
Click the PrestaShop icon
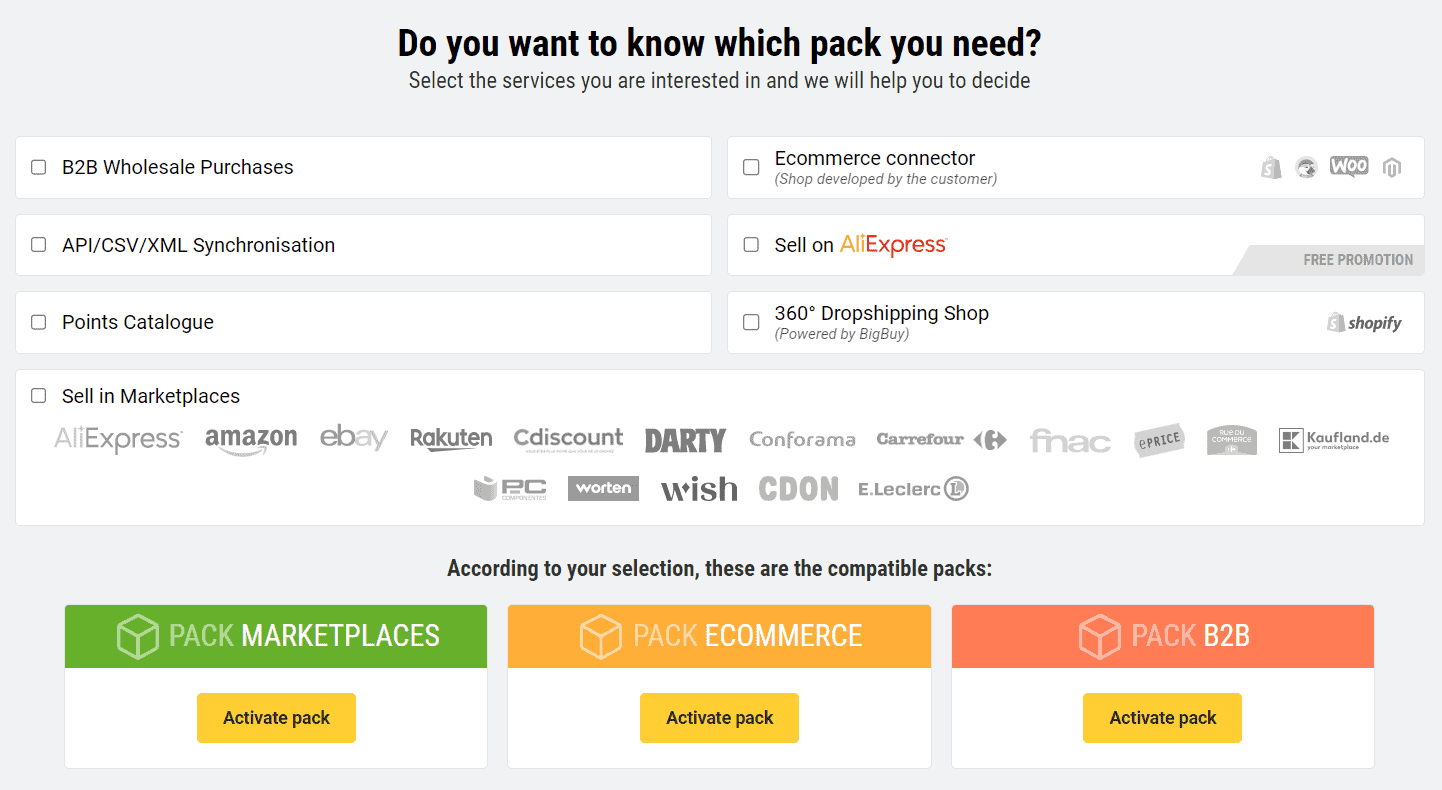[x=1307, y=167]
